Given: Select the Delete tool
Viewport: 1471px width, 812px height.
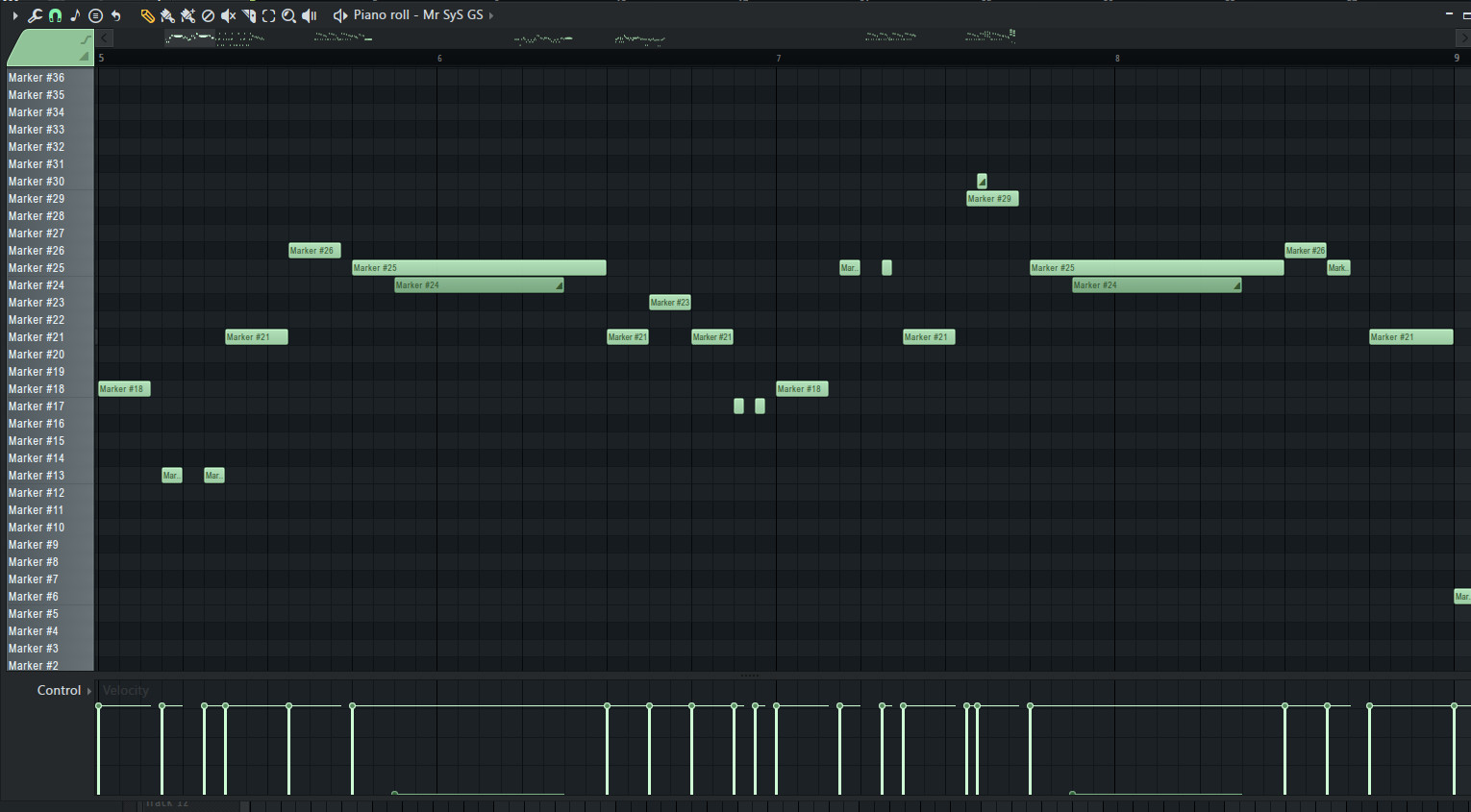Looking at the screenshot, I should click(x=208, y=15).
